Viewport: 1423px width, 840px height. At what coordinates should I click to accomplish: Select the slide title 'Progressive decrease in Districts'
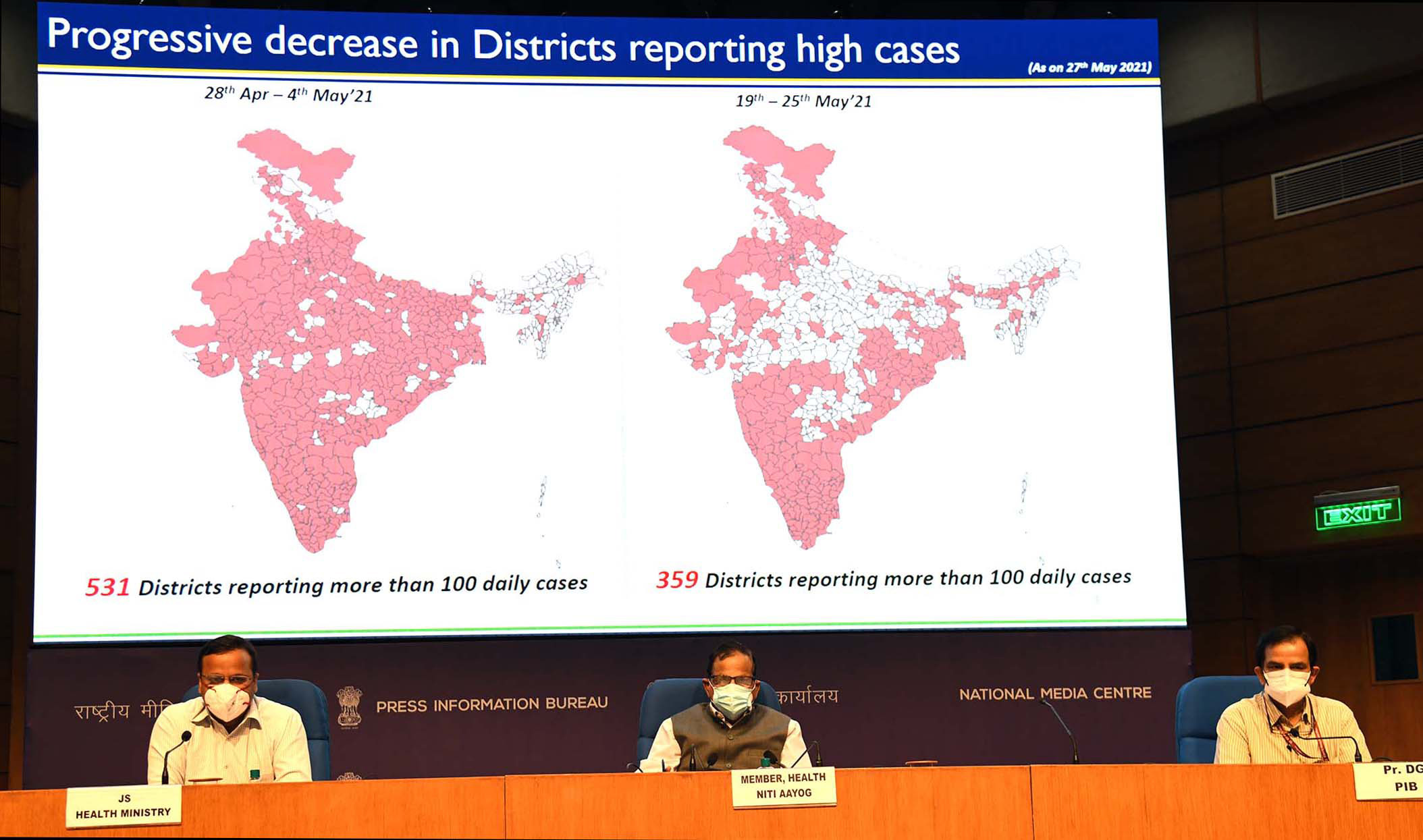[x=502, y=43]
